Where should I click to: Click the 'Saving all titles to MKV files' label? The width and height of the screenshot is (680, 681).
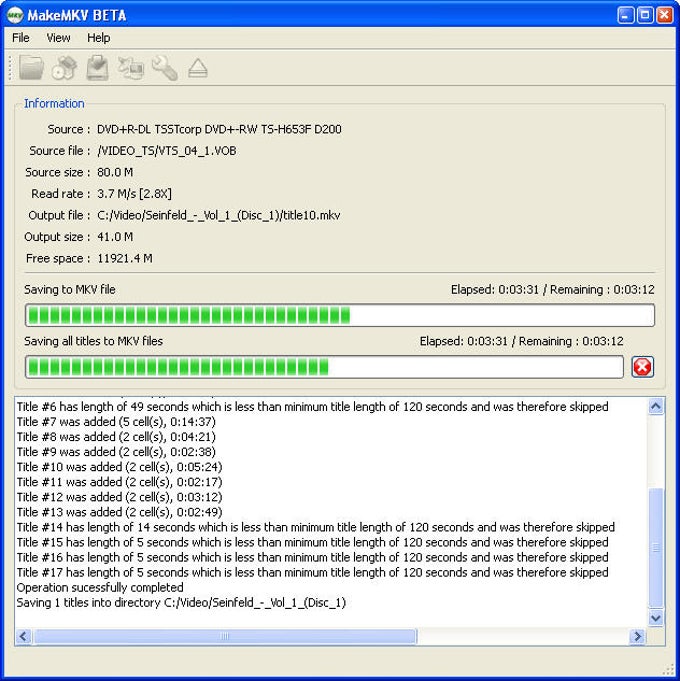click(x=93, y=341)
